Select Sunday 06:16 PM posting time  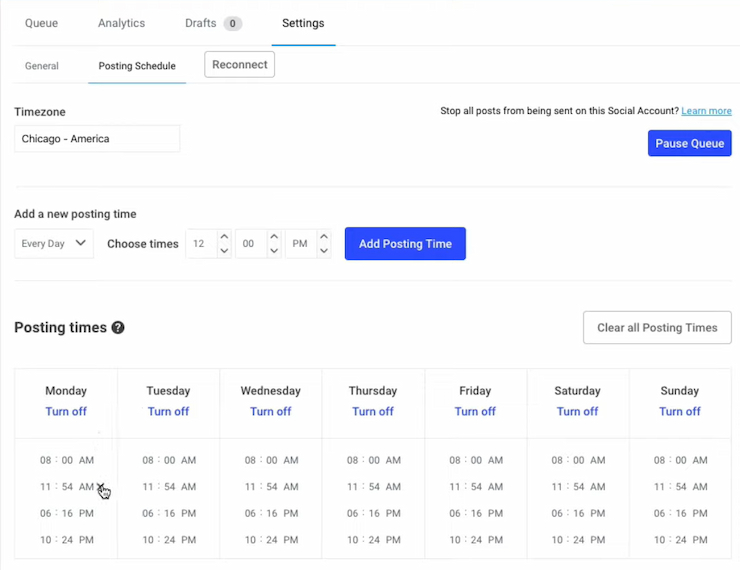coord(681,513)
